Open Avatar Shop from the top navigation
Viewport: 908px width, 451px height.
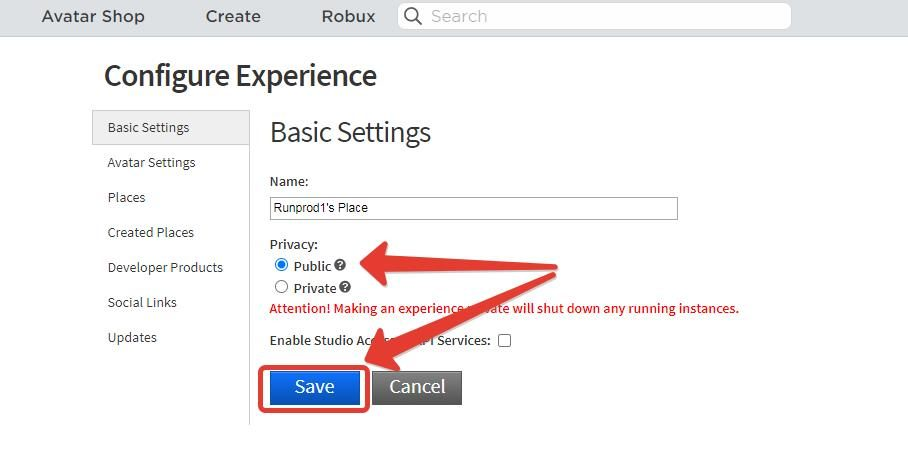point(93,17)
